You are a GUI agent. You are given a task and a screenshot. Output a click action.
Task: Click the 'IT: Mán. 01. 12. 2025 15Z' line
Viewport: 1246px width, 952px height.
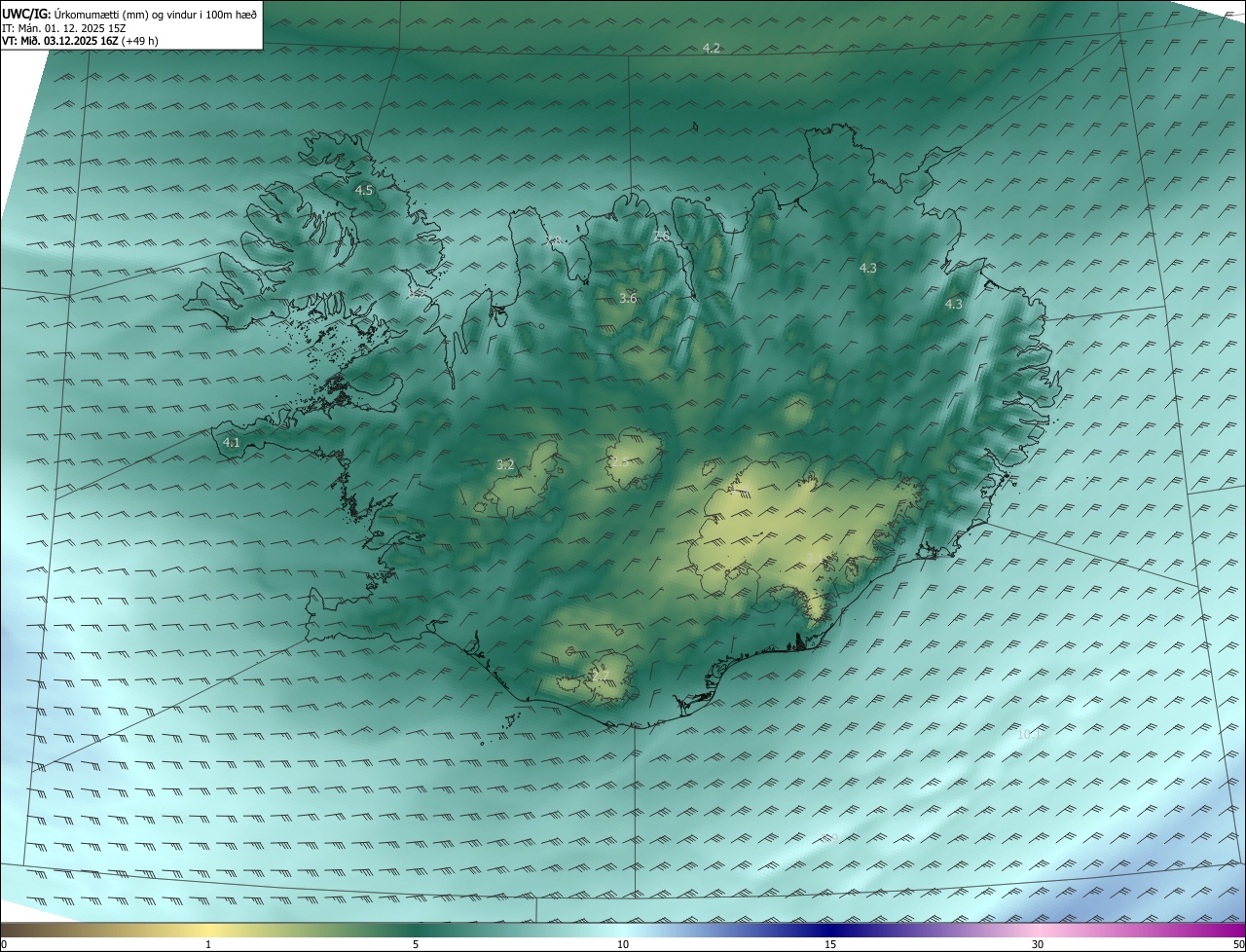(x=63, y=28)
